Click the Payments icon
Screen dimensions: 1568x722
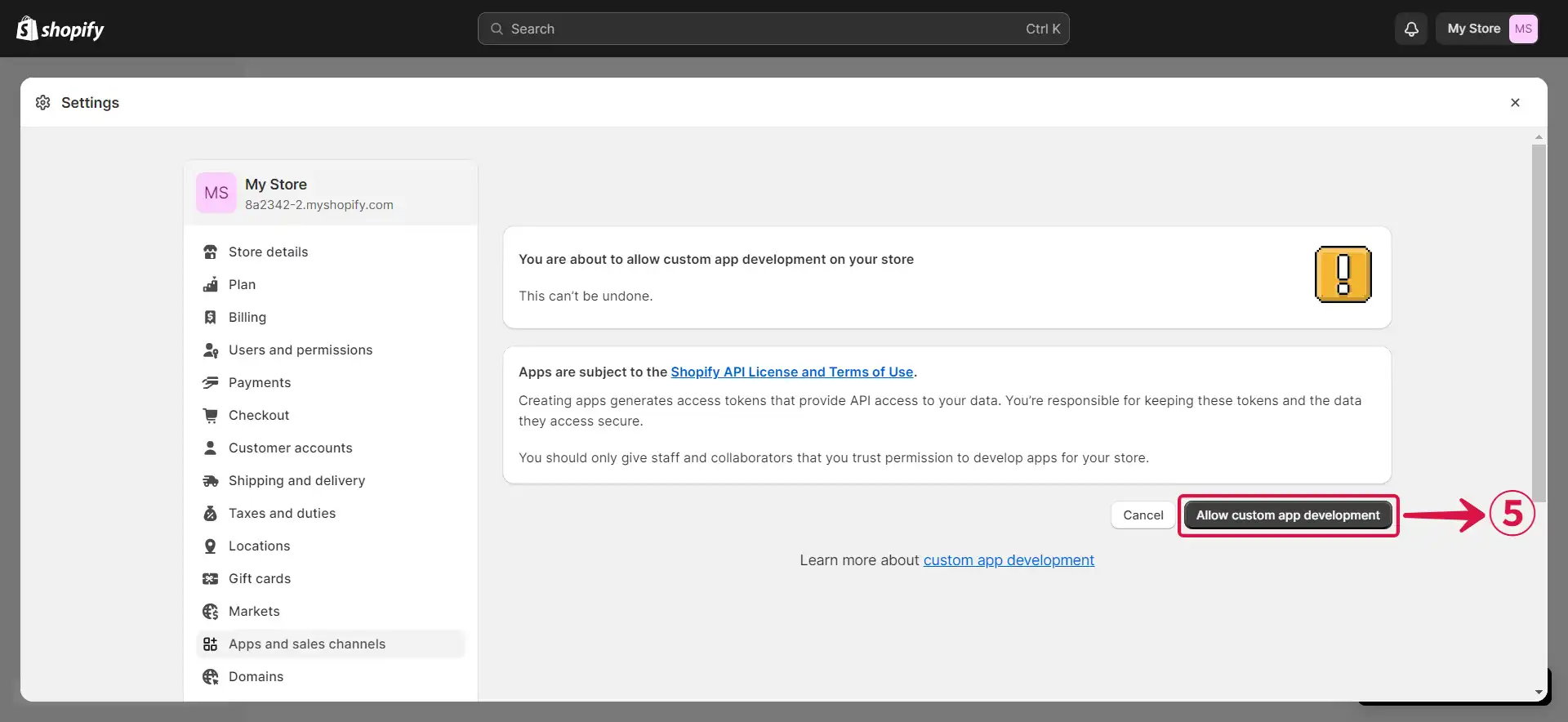point(211,382)
